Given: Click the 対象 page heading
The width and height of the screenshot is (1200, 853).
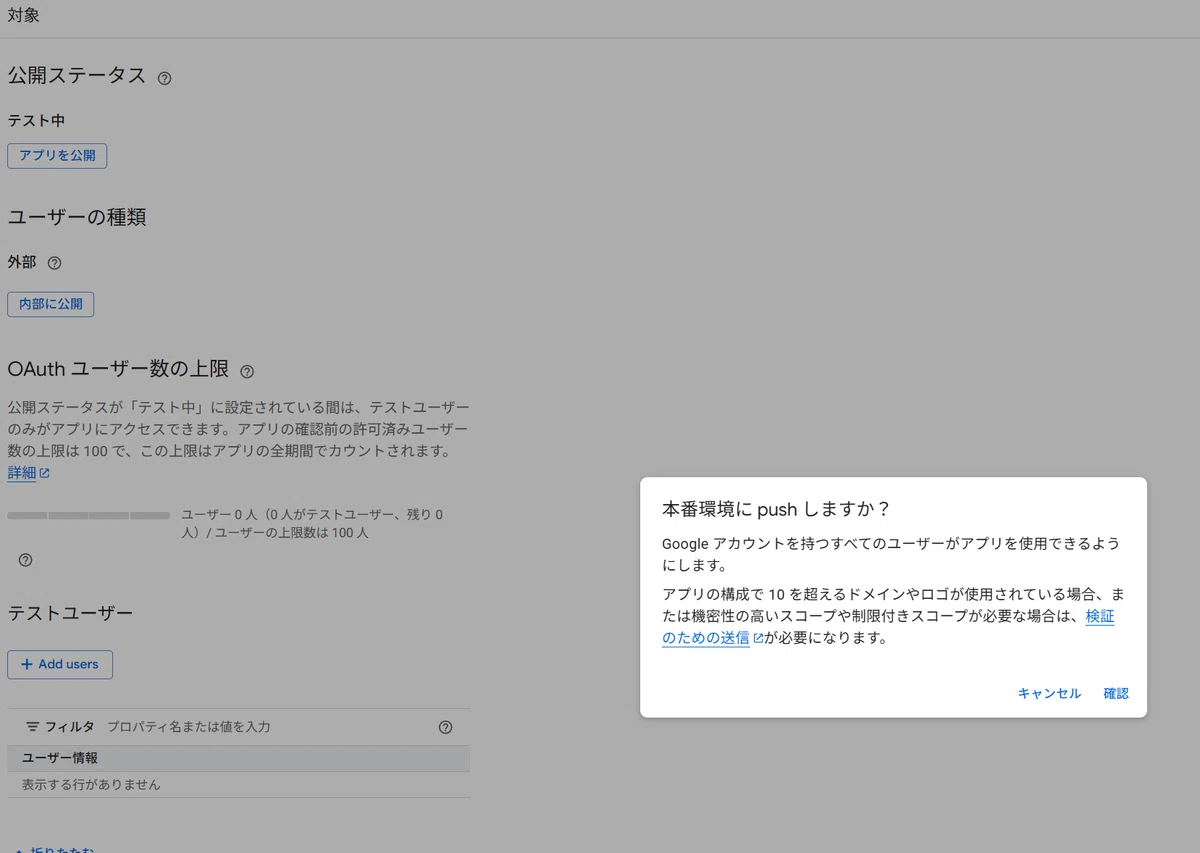Looking at the screenshot, I should tap(23, 16).
